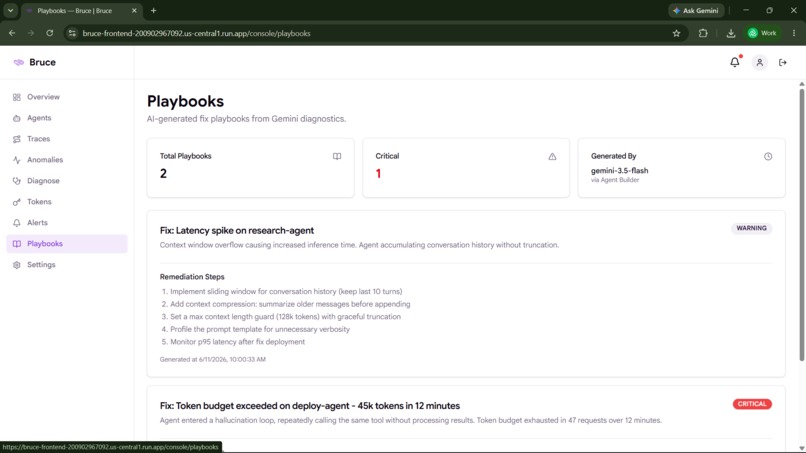
Task: Click the Diagnose stethoscope icon
Action: pyautogui.click(x=16, y=181)
